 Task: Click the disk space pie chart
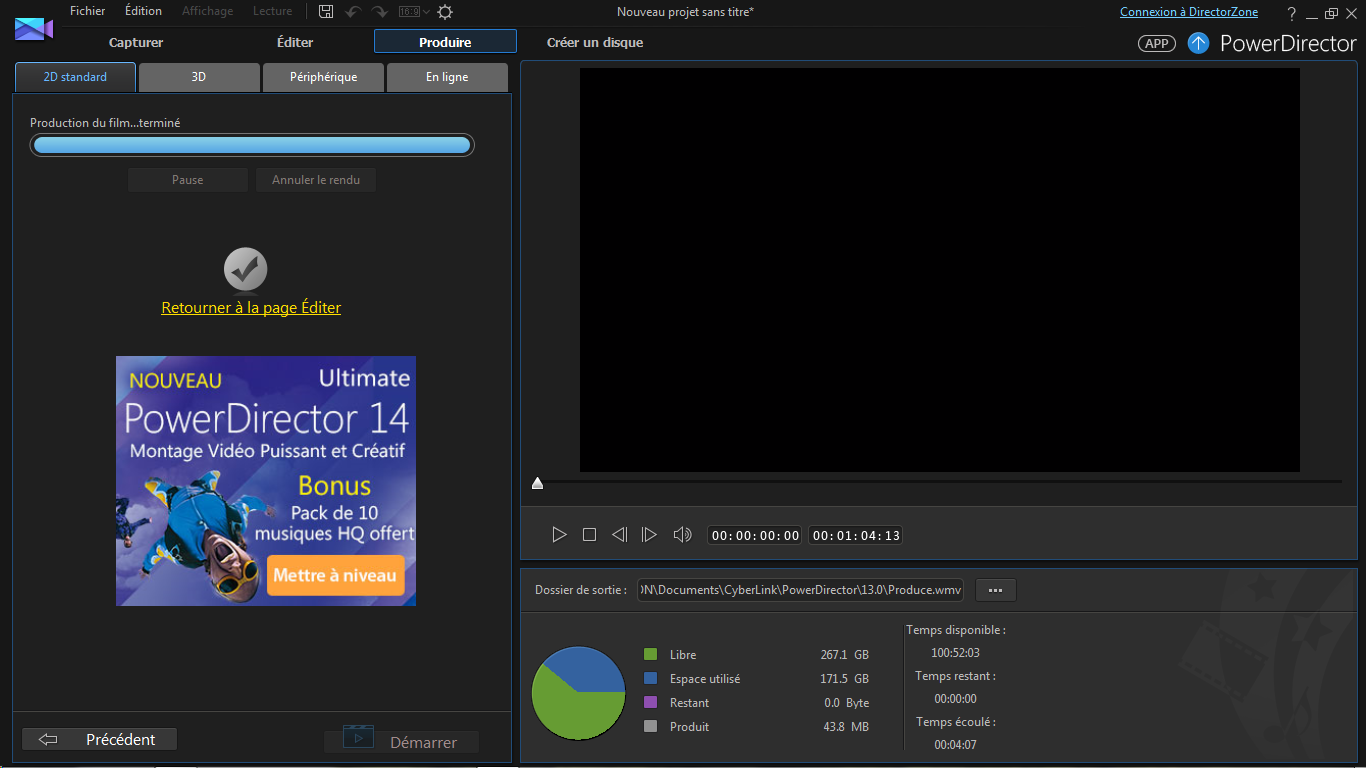coord(579,693)
